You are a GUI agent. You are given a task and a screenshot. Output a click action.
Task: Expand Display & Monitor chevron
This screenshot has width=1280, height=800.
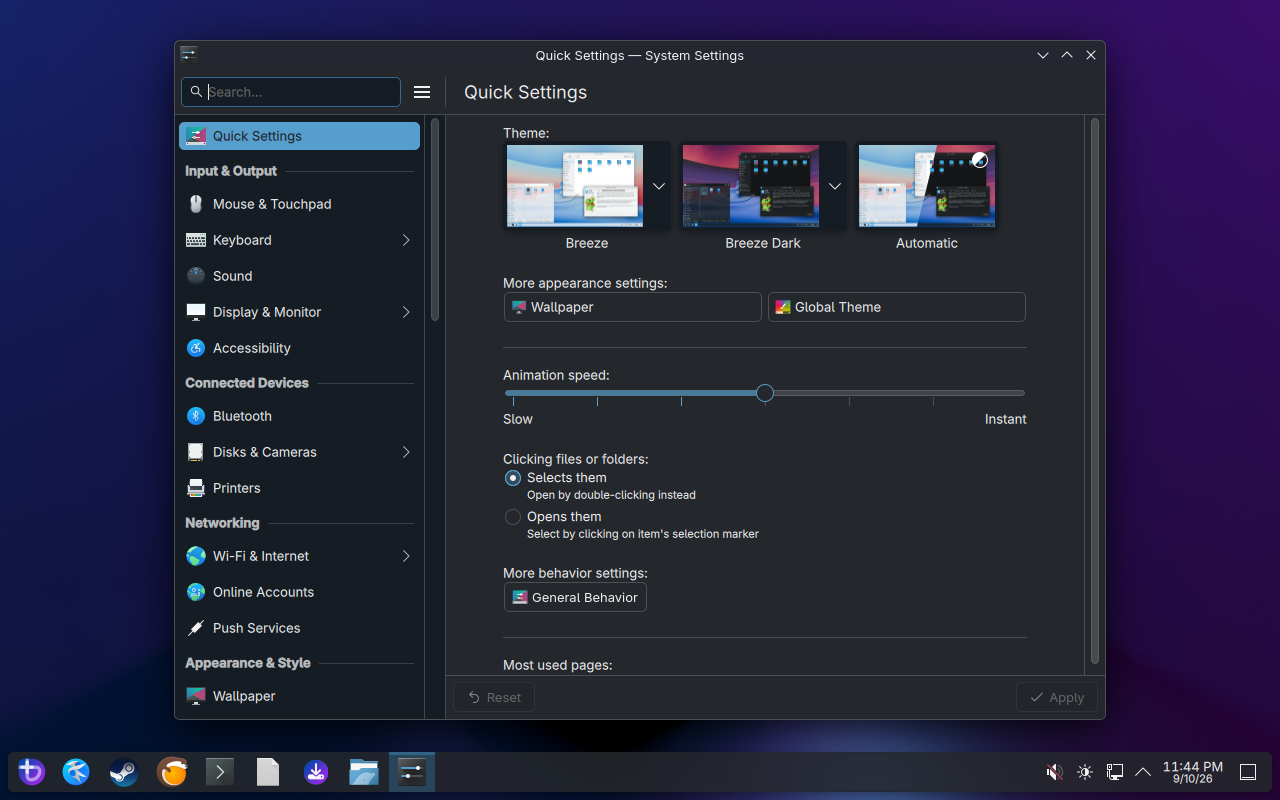pyautogui.click(x=406, y=312)
